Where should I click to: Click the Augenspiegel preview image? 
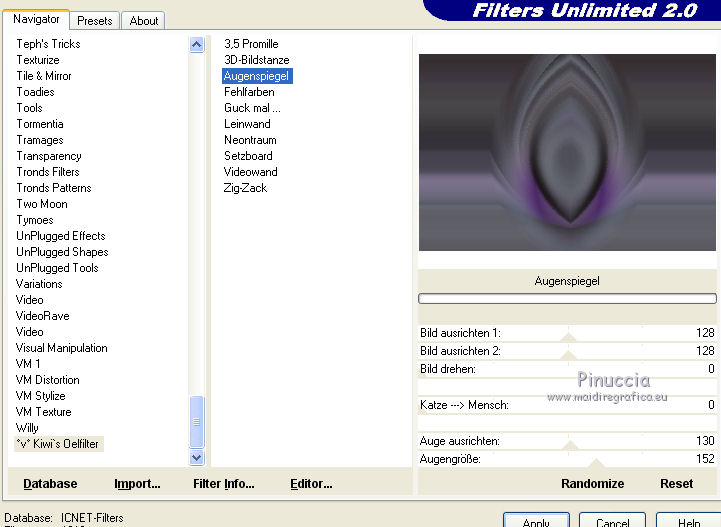pyautogui.click(x=567, y=152)
